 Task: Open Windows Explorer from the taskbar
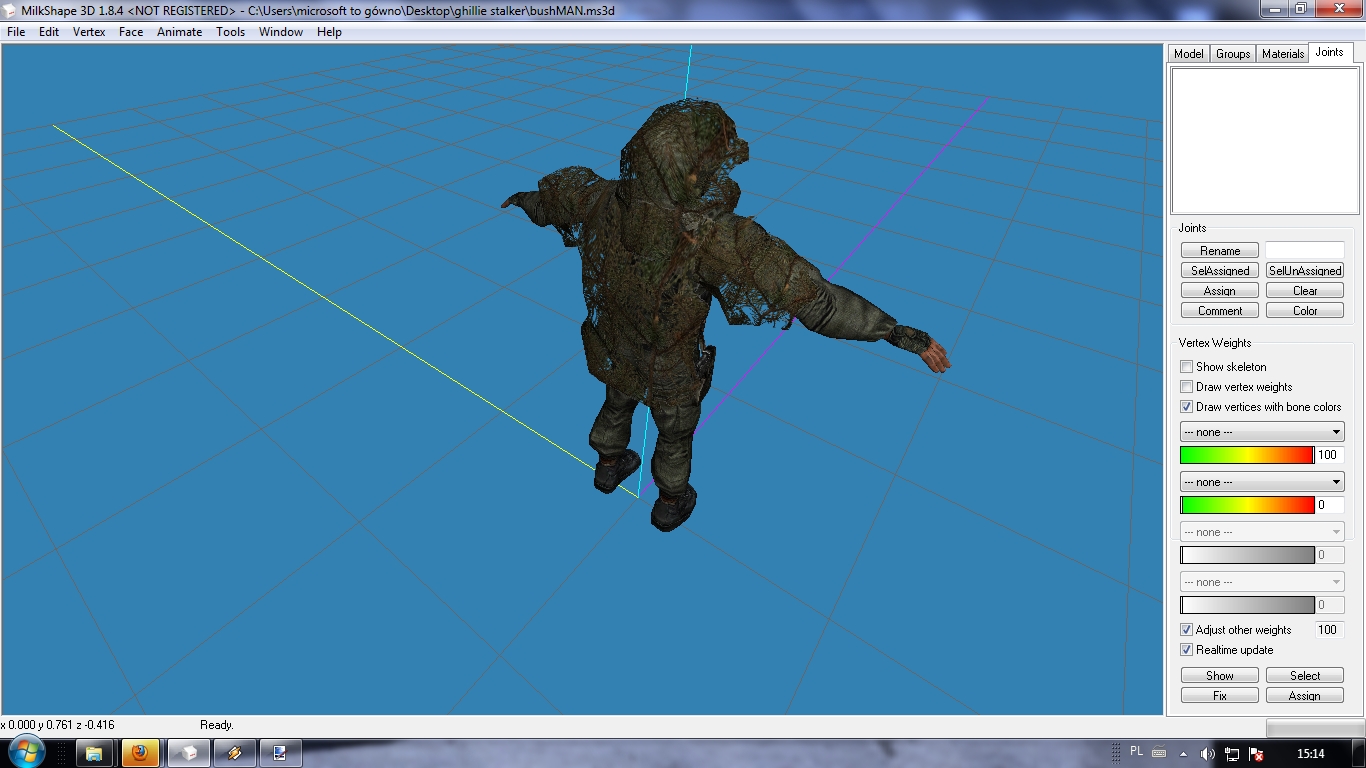pos(93,753)
